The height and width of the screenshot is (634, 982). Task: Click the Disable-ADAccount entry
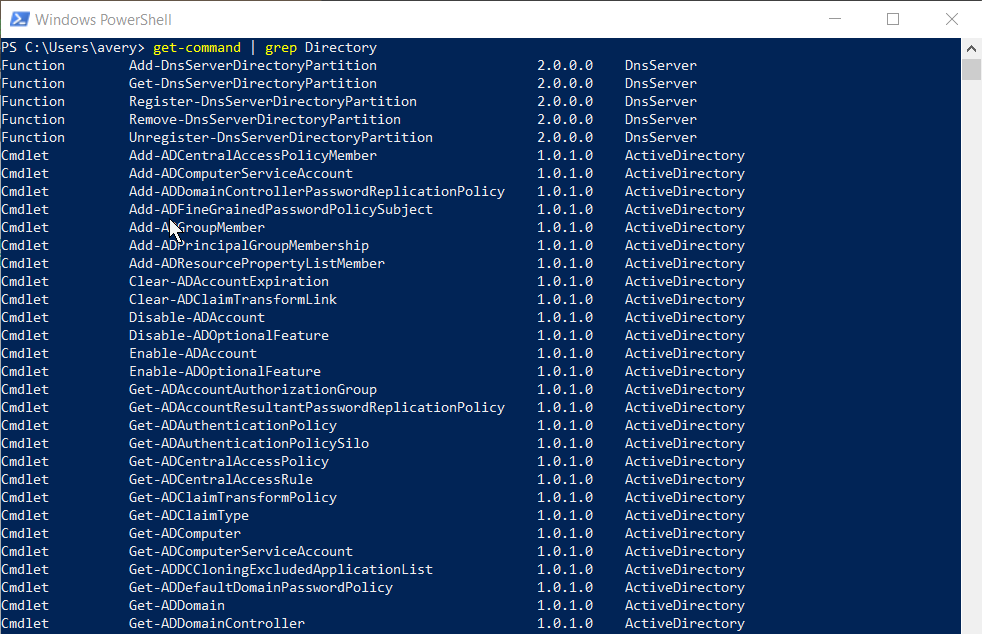[197, 317]
